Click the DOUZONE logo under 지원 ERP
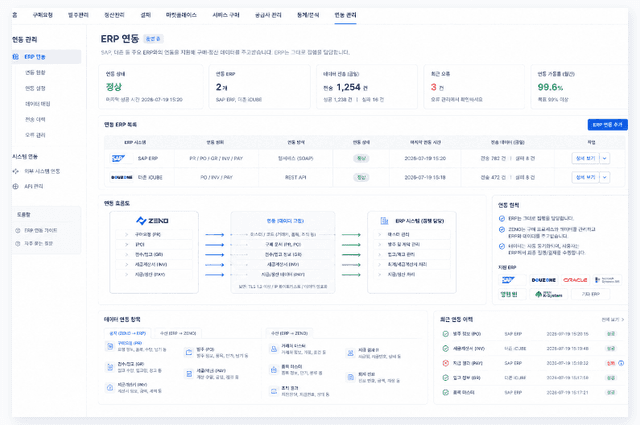Screen dimensions: 640x425 pos(543,280)
